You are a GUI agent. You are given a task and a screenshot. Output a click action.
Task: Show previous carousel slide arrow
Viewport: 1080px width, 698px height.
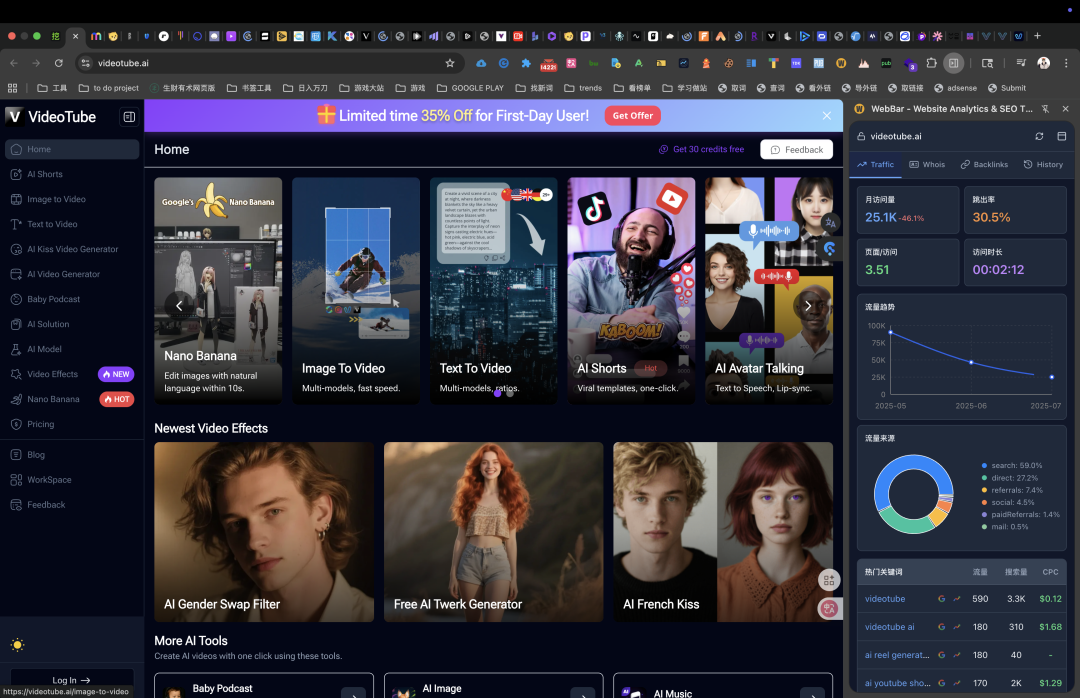click(x=179, y=305)
